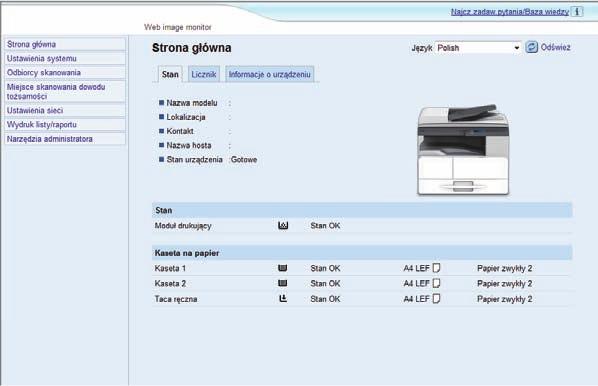Click the paper orientation icon in Taca ręczna row

pos(436,298)
